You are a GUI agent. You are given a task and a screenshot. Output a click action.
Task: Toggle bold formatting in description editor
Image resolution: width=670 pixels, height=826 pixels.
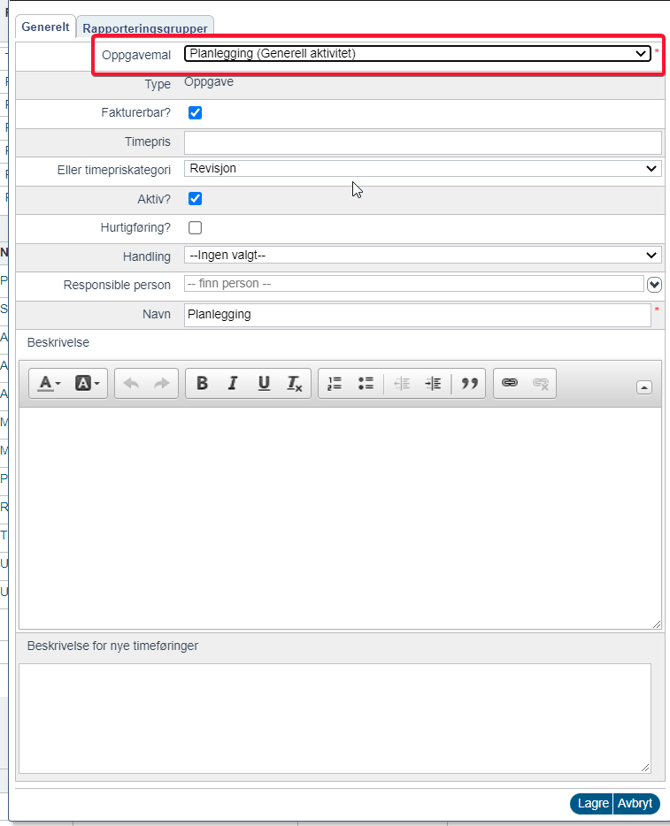(202, 384)
